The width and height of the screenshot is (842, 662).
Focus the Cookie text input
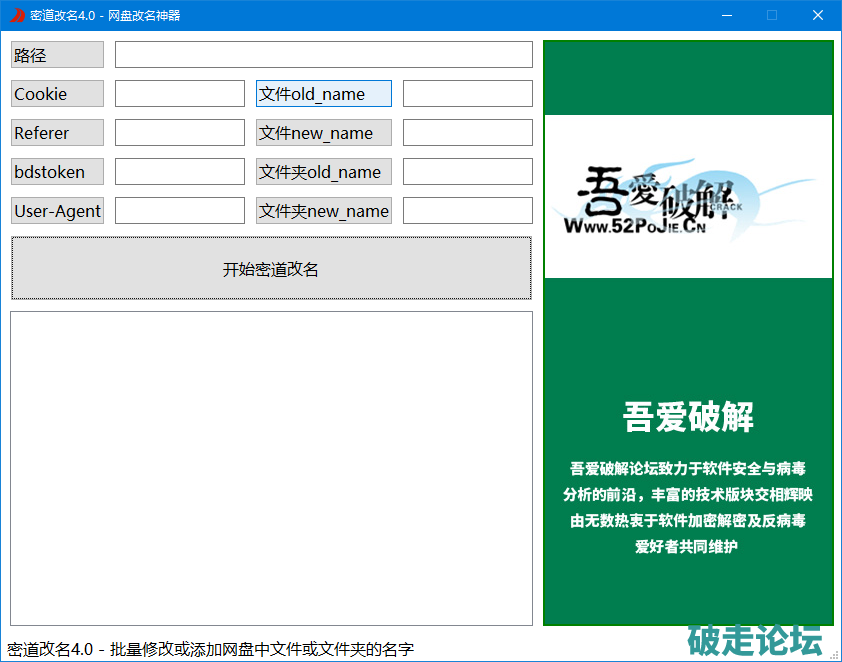[x=179, y=94]
